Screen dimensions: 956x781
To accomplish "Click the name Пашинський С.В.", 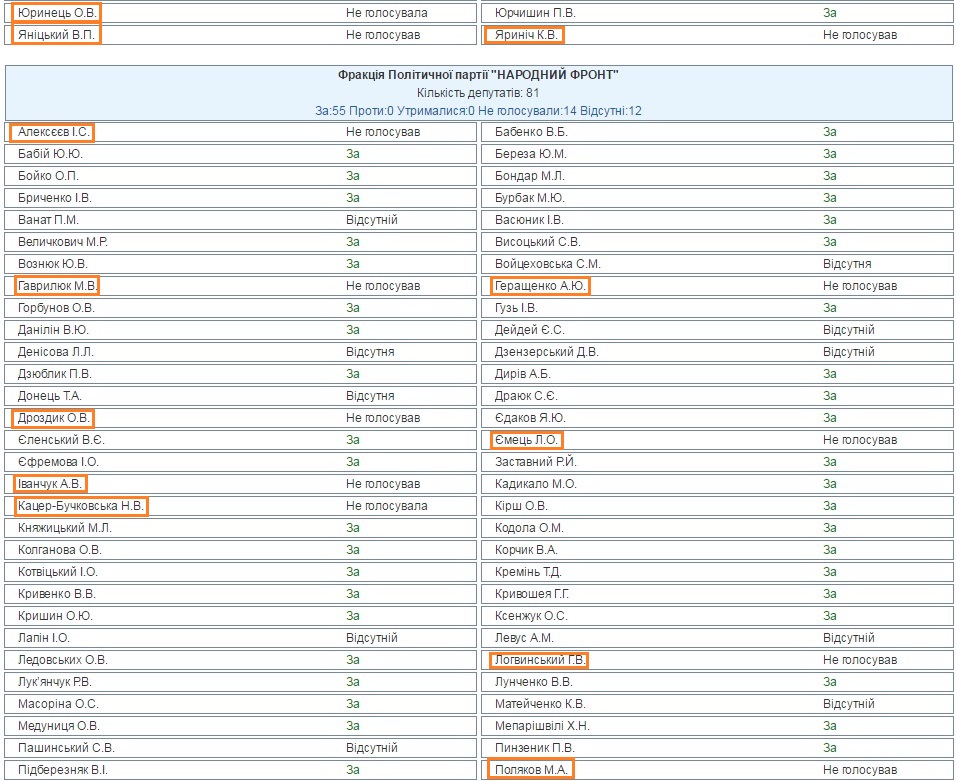I will point(66,748).
